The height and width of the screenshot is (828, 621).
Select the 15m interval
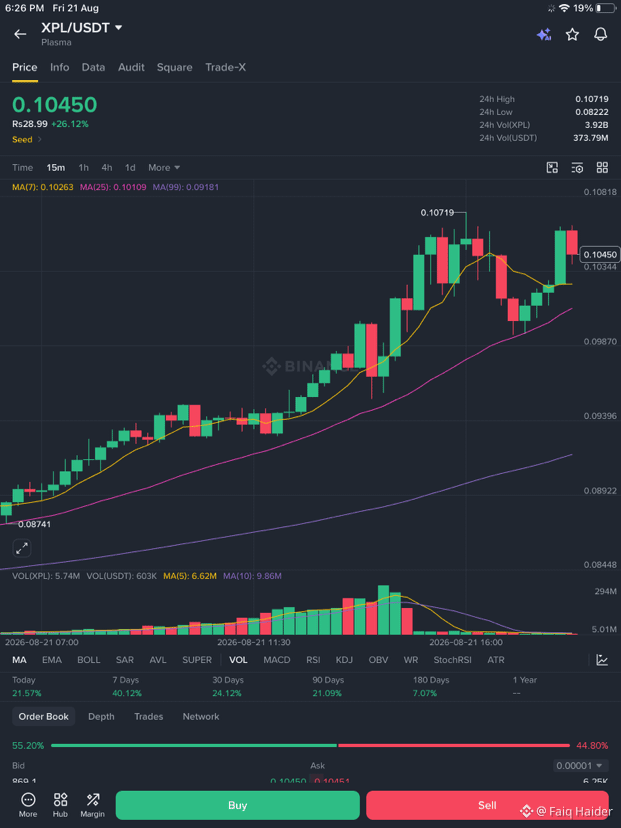point(55,167)
